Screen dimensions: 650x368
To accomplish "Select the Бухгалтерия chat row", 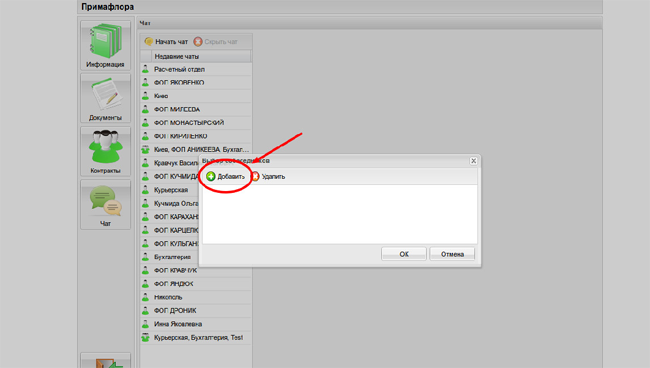I will [x=170, y=257].
